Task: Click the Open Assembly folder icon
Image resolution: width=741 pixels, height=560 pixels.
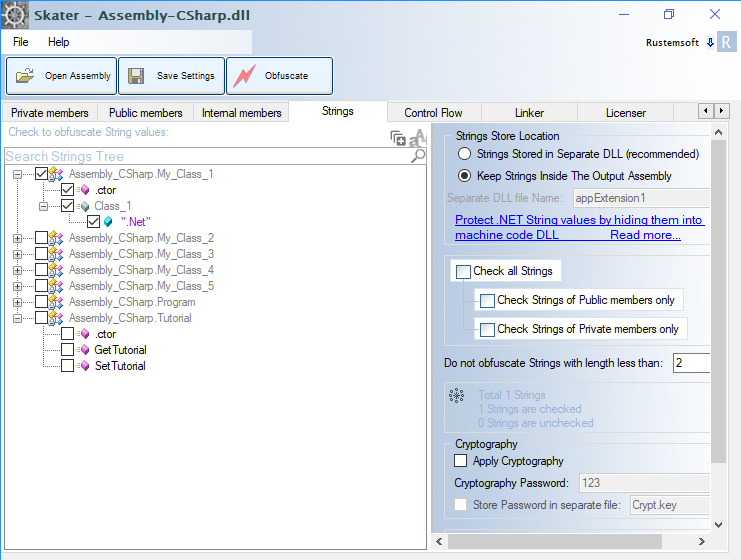Action: pos(25,76)
